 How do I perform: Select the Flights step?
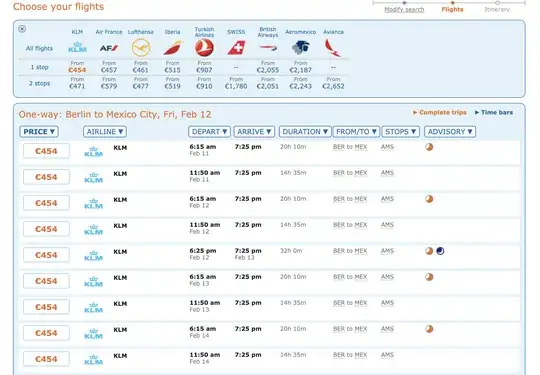tap(452, 9)
